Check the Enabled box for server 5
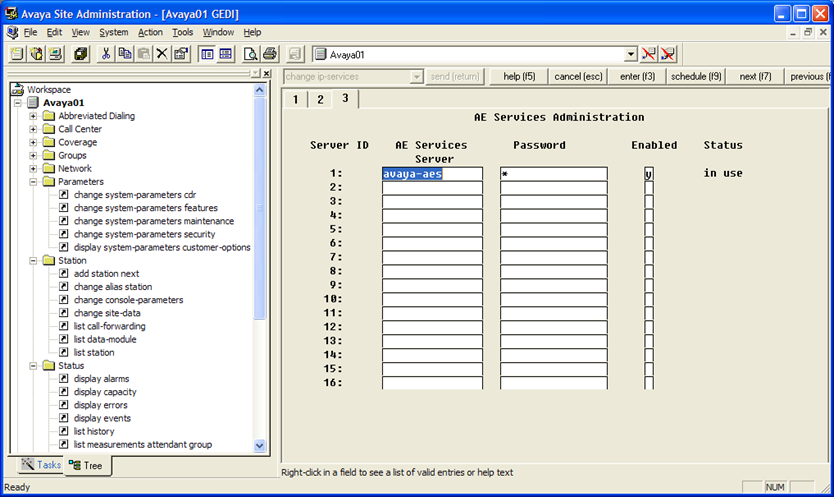 [649, 229]
